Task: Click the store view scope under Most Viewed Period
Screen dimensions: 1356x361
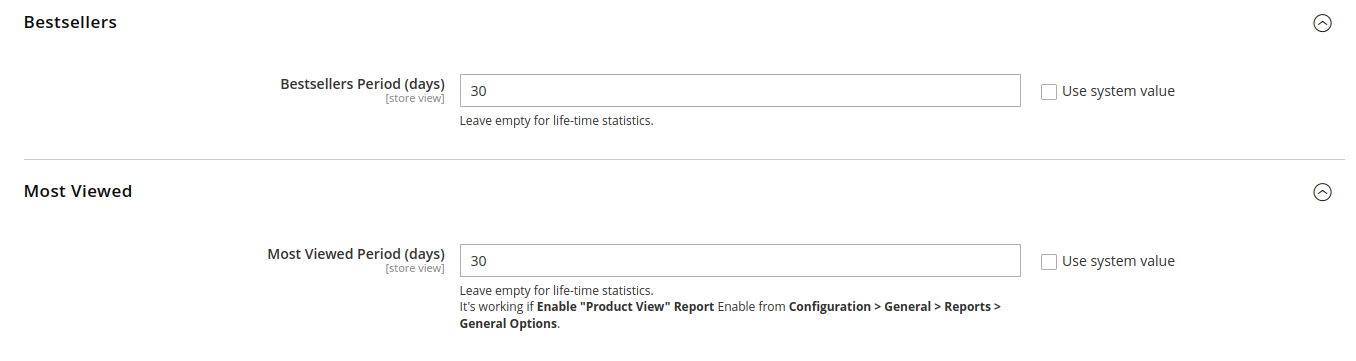Action: click(415, 268)
